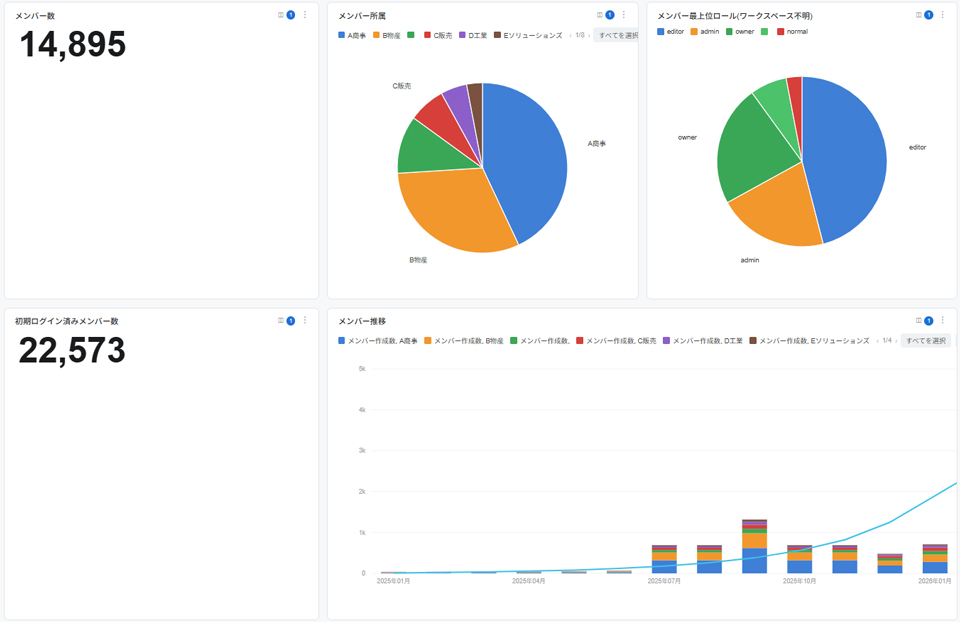Go to next legend page in メンバー推移

pos(896,340)
